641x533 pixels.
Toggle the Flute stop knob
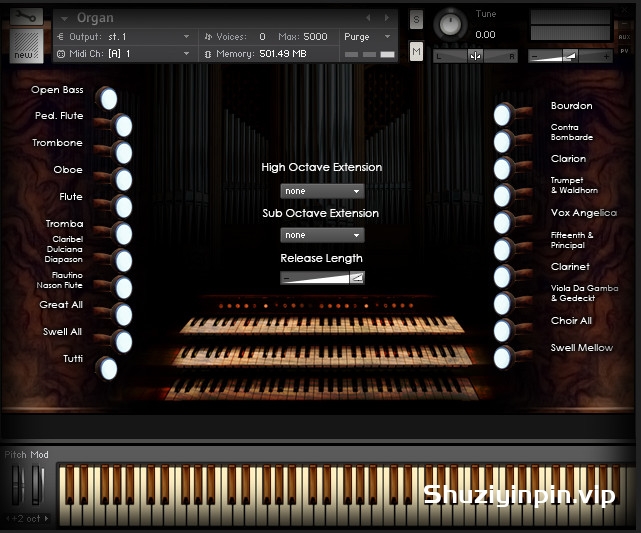(x=123, y=207)
